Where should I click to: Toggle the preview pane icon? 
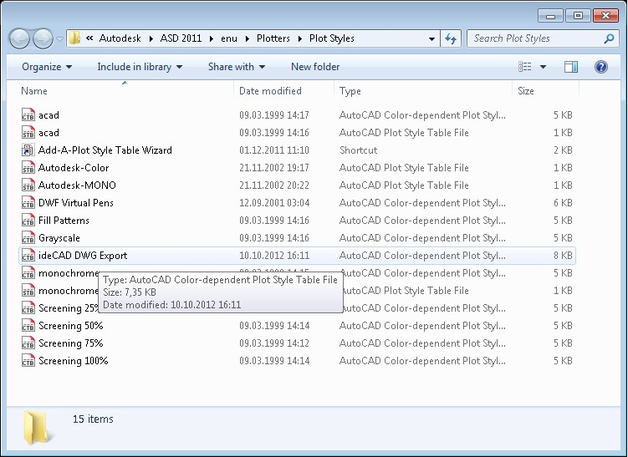pos(571,67)
